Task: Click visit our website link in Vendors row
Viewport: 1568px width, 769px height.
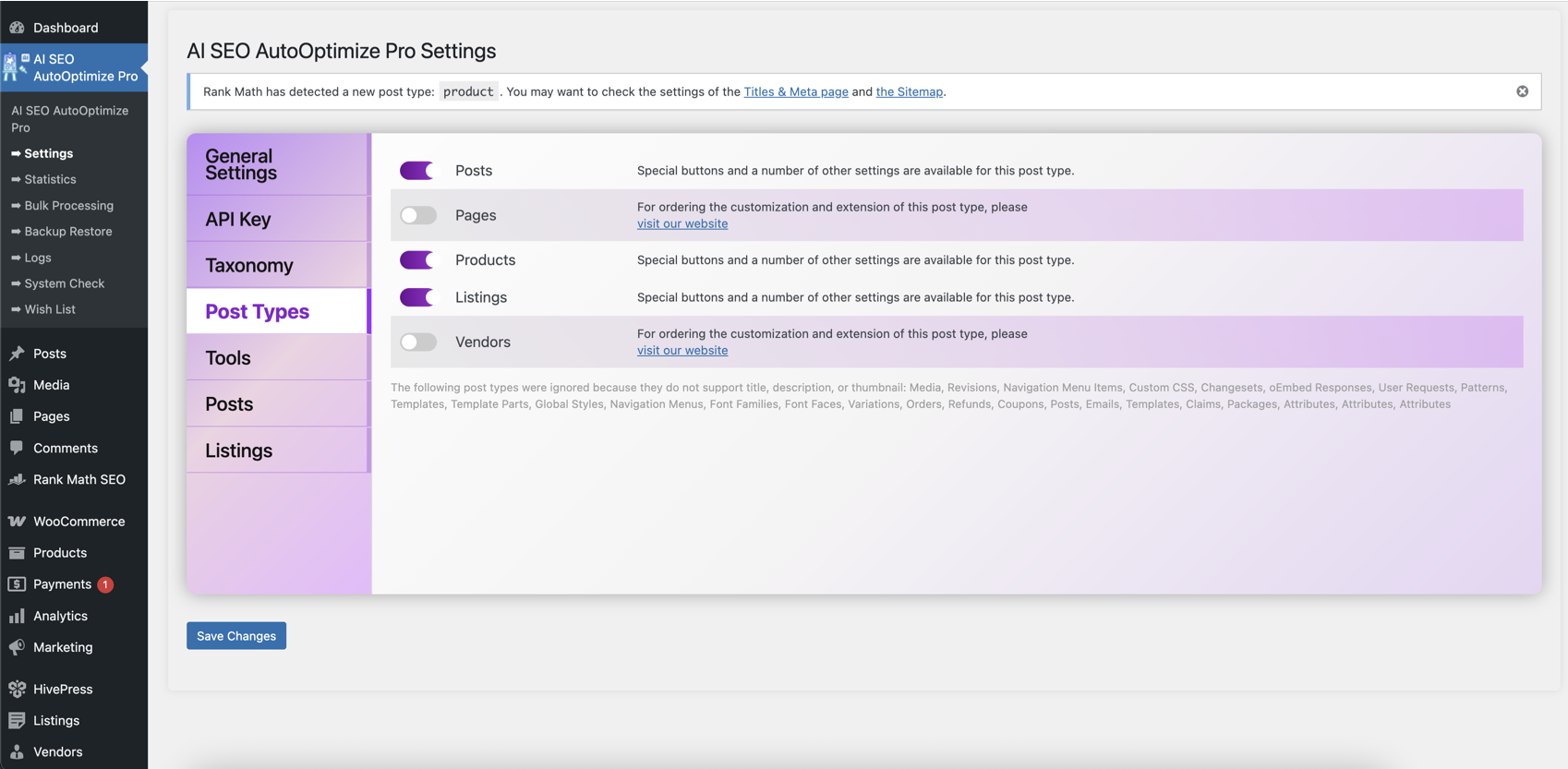Action: (682, 350)
